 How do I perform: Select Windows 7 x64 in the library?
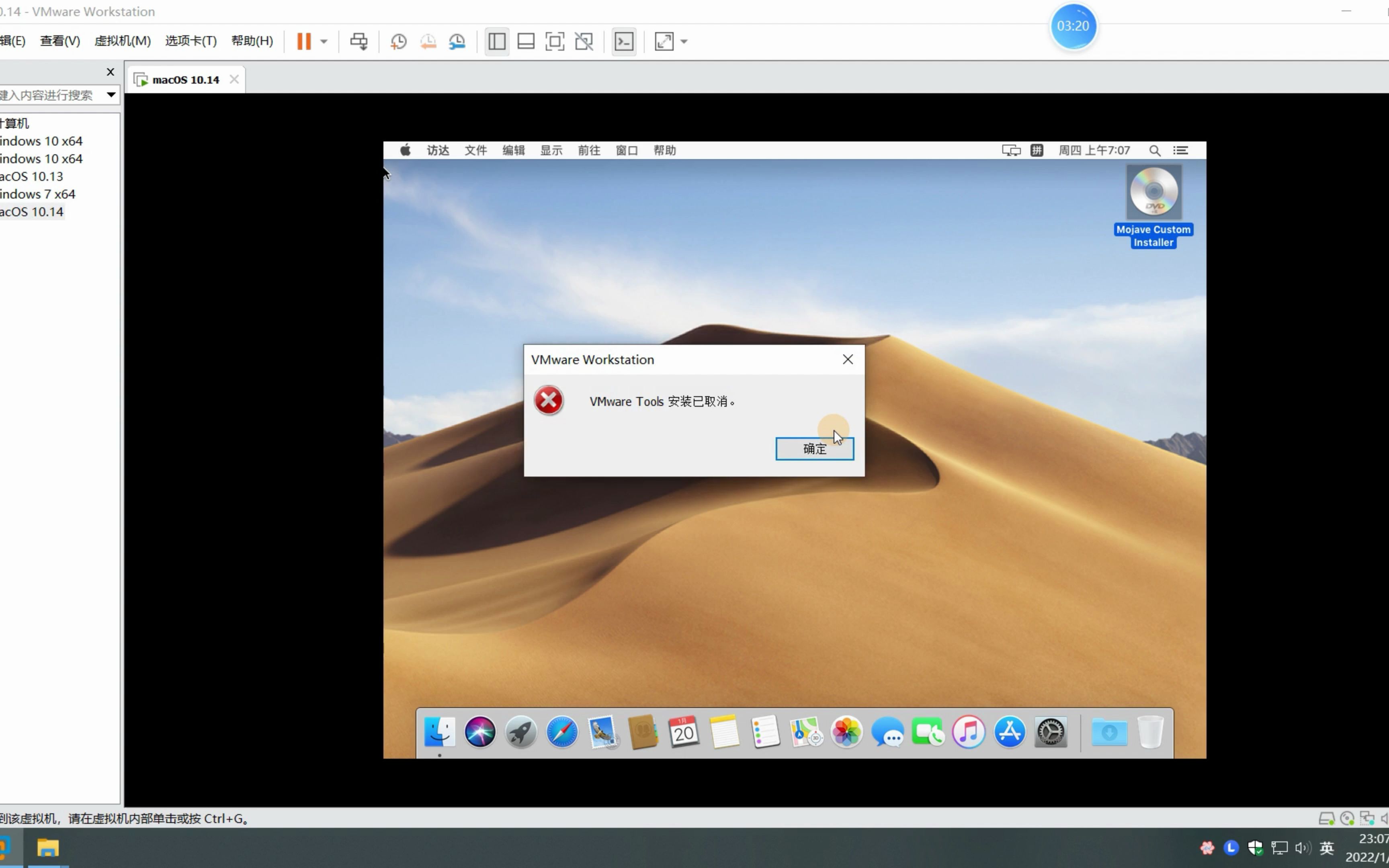point(38,194)
